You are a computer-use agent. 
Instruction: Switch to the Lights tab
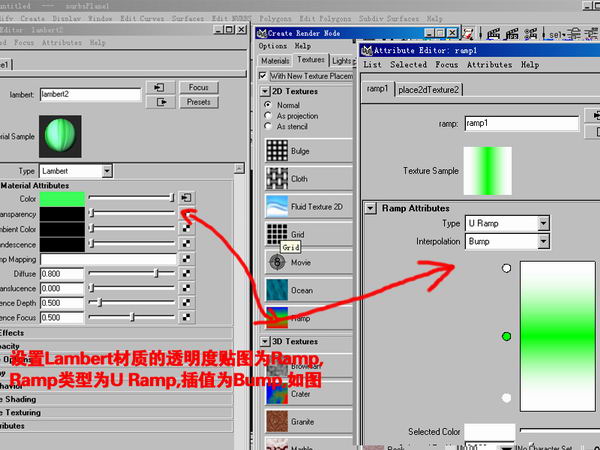pyautogui.click(x=342, y=60)
